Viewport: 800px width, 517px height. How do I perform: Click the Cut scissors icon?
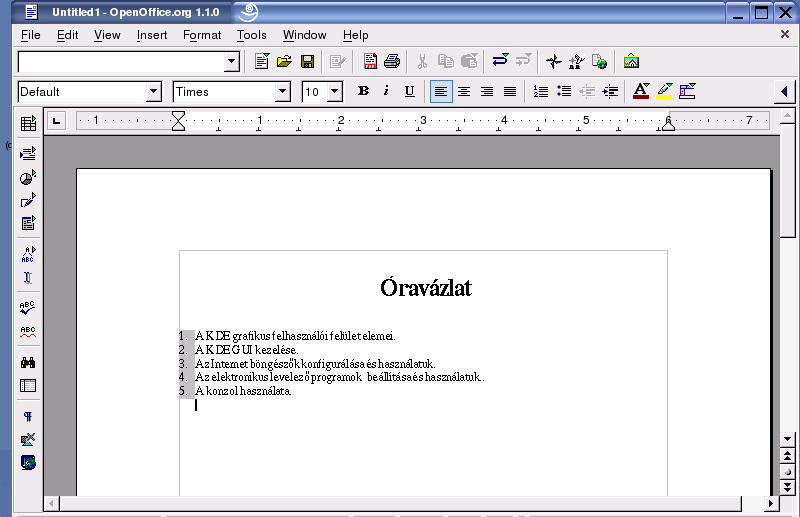click(422, 61)
